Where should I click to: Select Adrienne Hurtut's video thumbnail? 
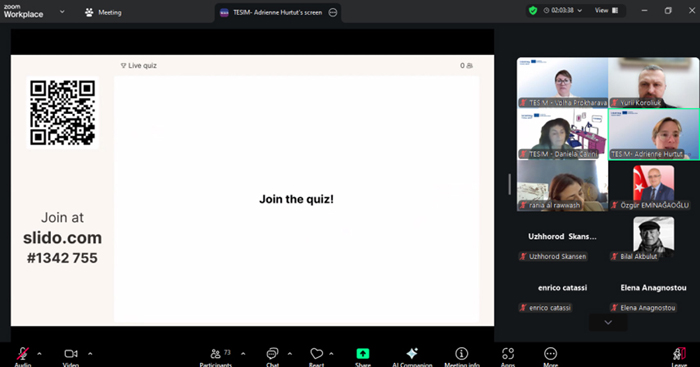[x=654, y=134]
